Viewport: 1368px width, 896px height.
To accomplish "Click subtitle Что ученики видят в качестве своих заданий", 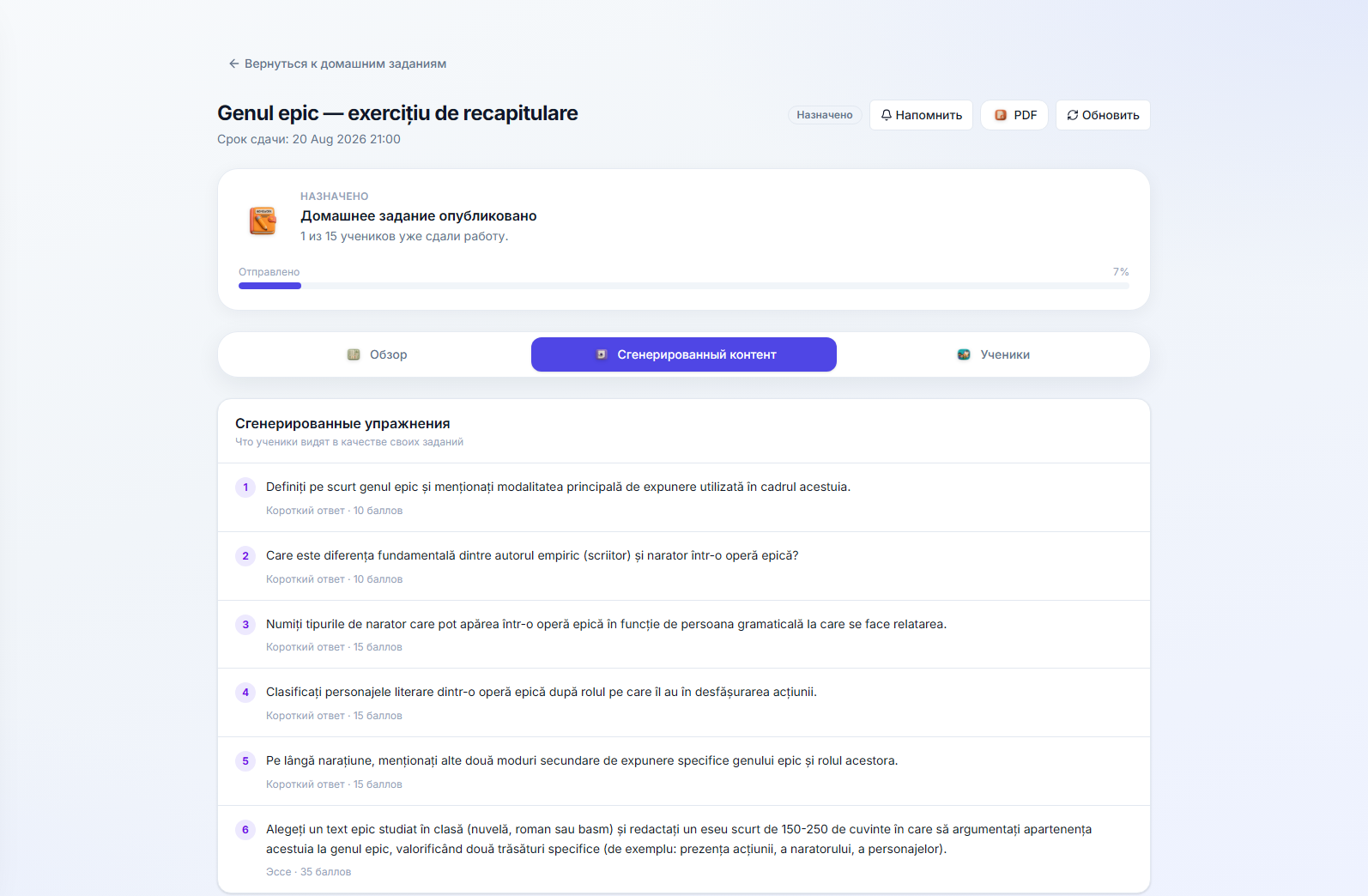I will click(349, 442).
